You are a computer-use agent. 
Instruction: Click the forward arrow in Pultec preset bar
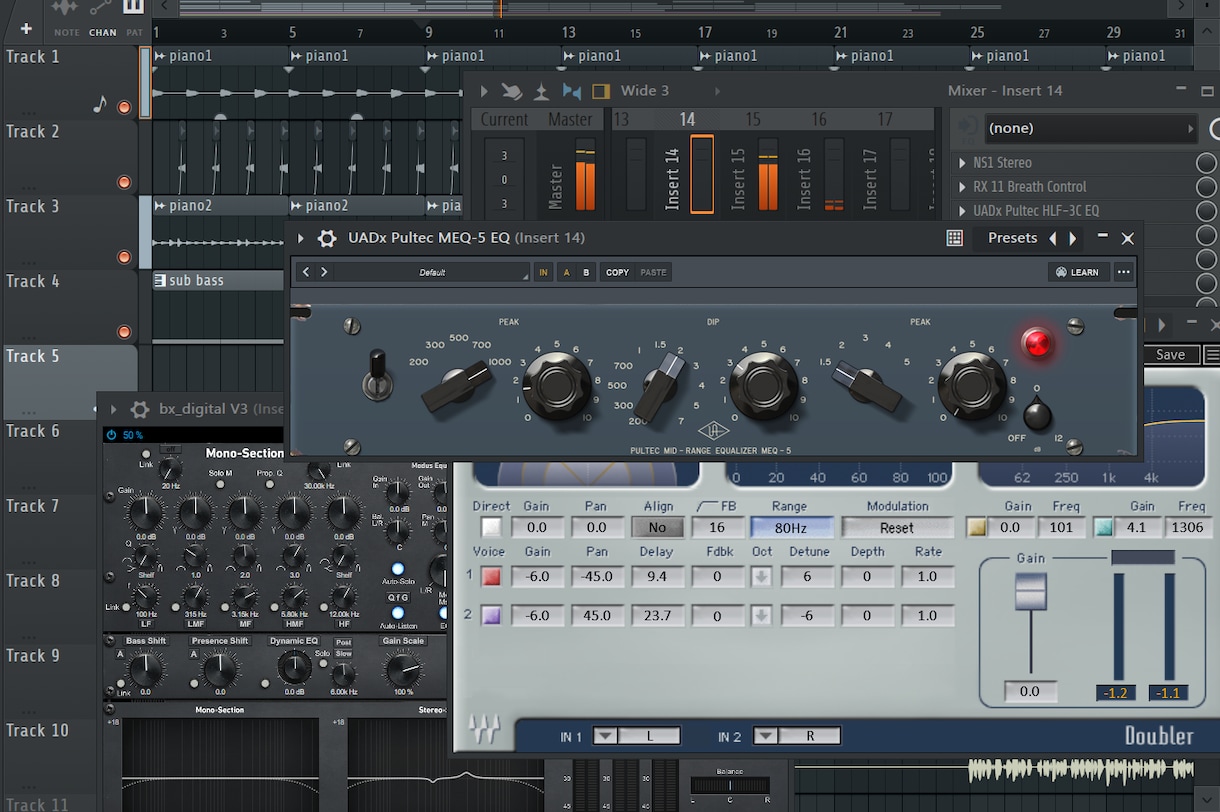(x=324, y=272)
